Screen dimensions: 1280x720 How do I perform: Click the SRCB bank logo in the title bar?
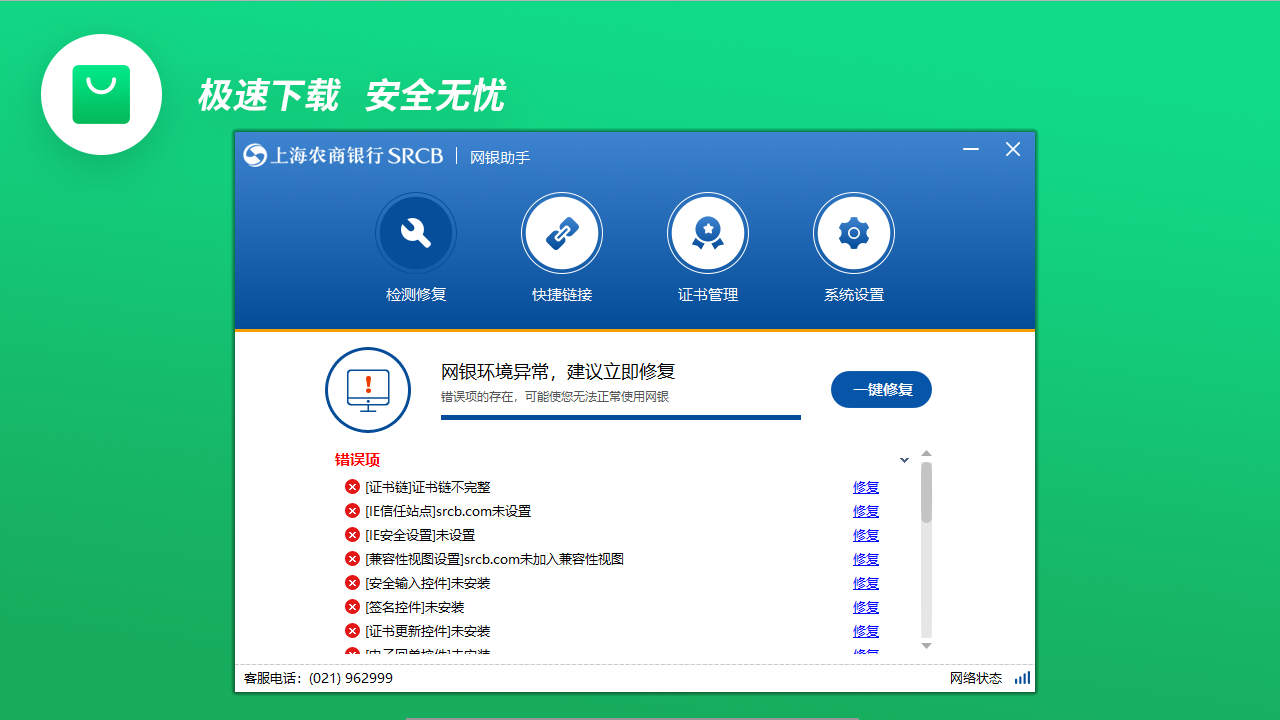click(x=254, y=156)
